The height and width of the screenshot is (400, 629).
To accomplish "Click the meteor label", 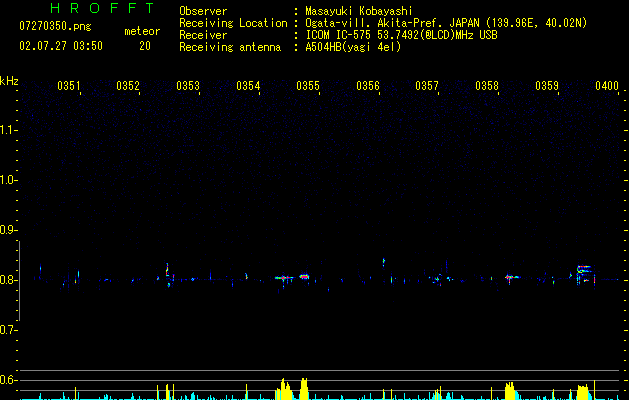I will [142, 31].
